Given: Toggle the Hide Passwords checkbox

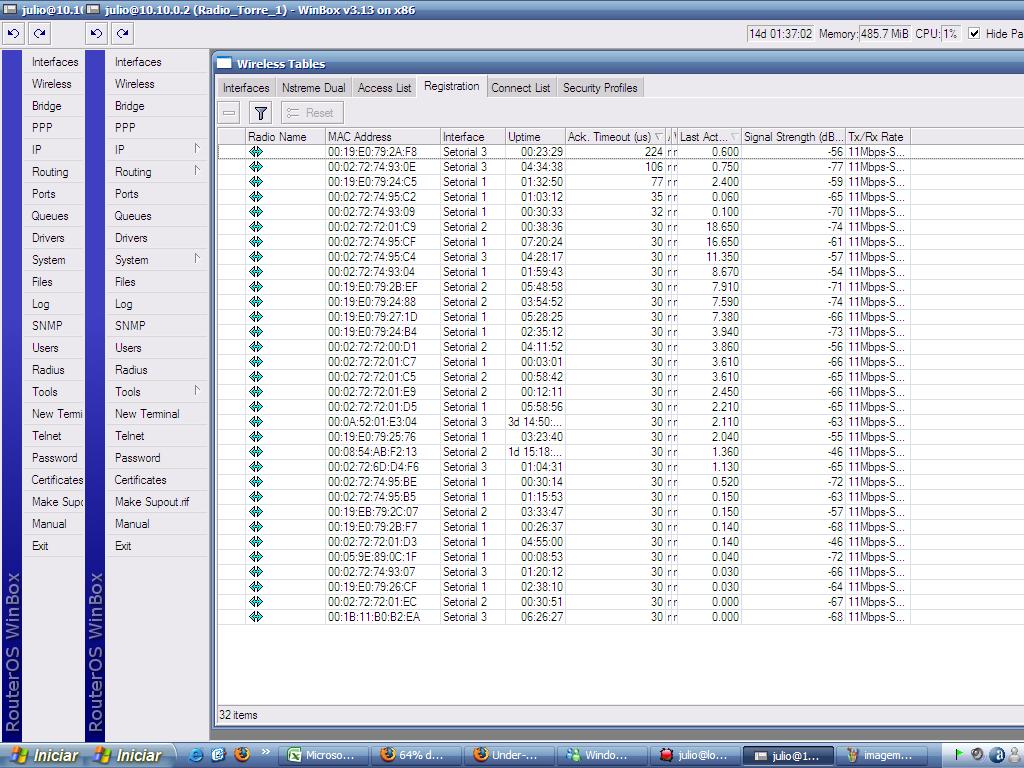Looking at the screenshot, I should click(x=974, y=33).
